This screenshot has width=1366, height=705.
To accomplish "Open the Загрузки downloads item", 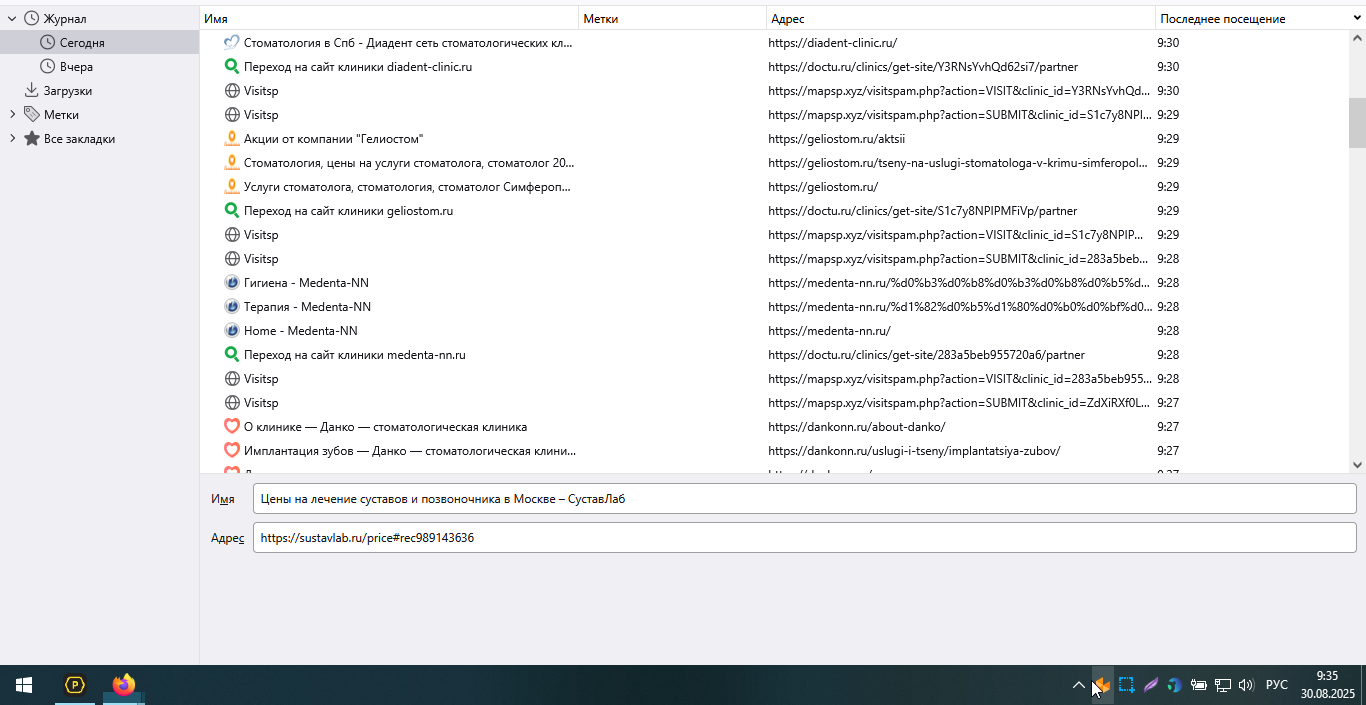I will pyautogui.click(x=58, y=90).
